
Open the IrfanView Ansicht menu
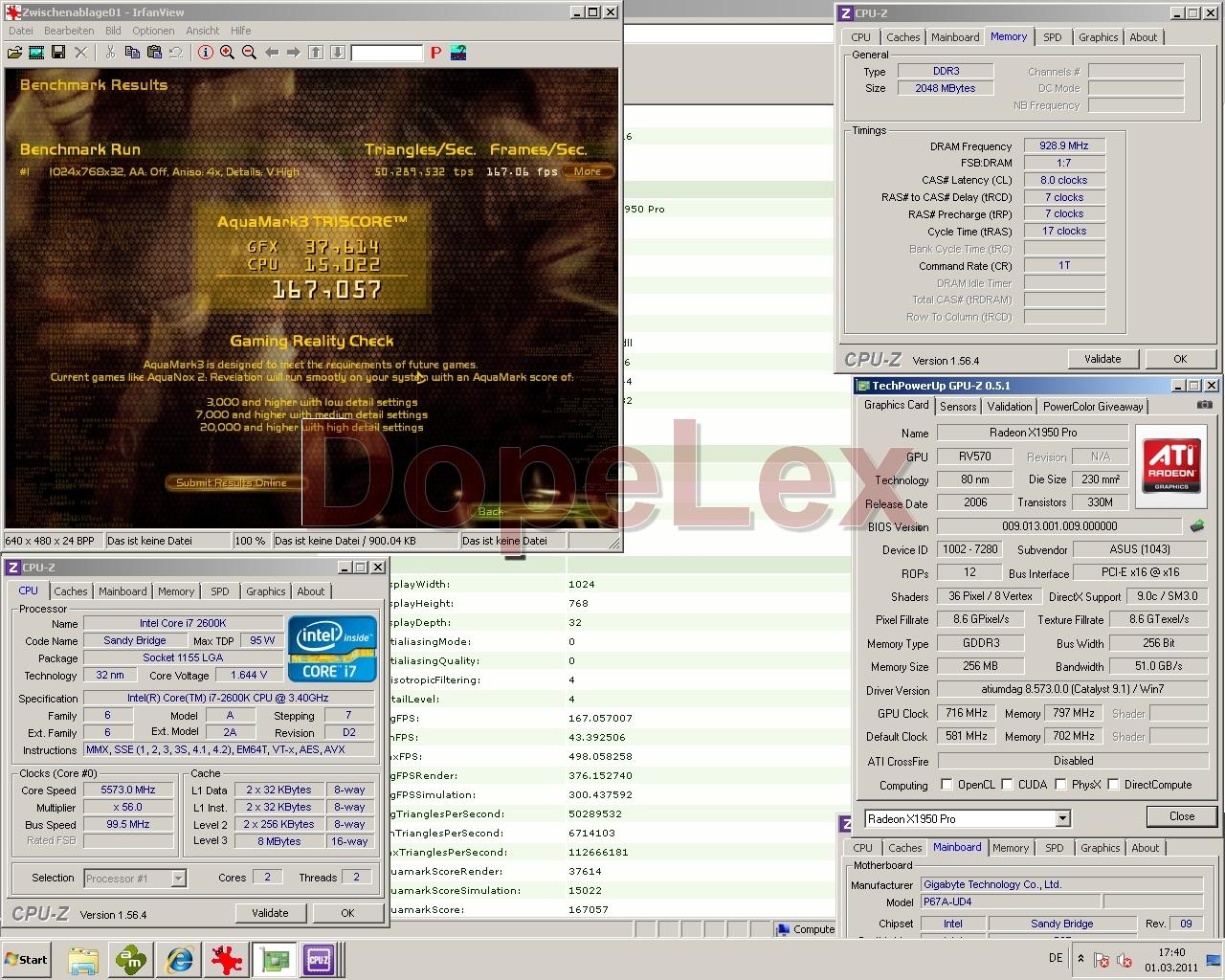coord(203,31)
